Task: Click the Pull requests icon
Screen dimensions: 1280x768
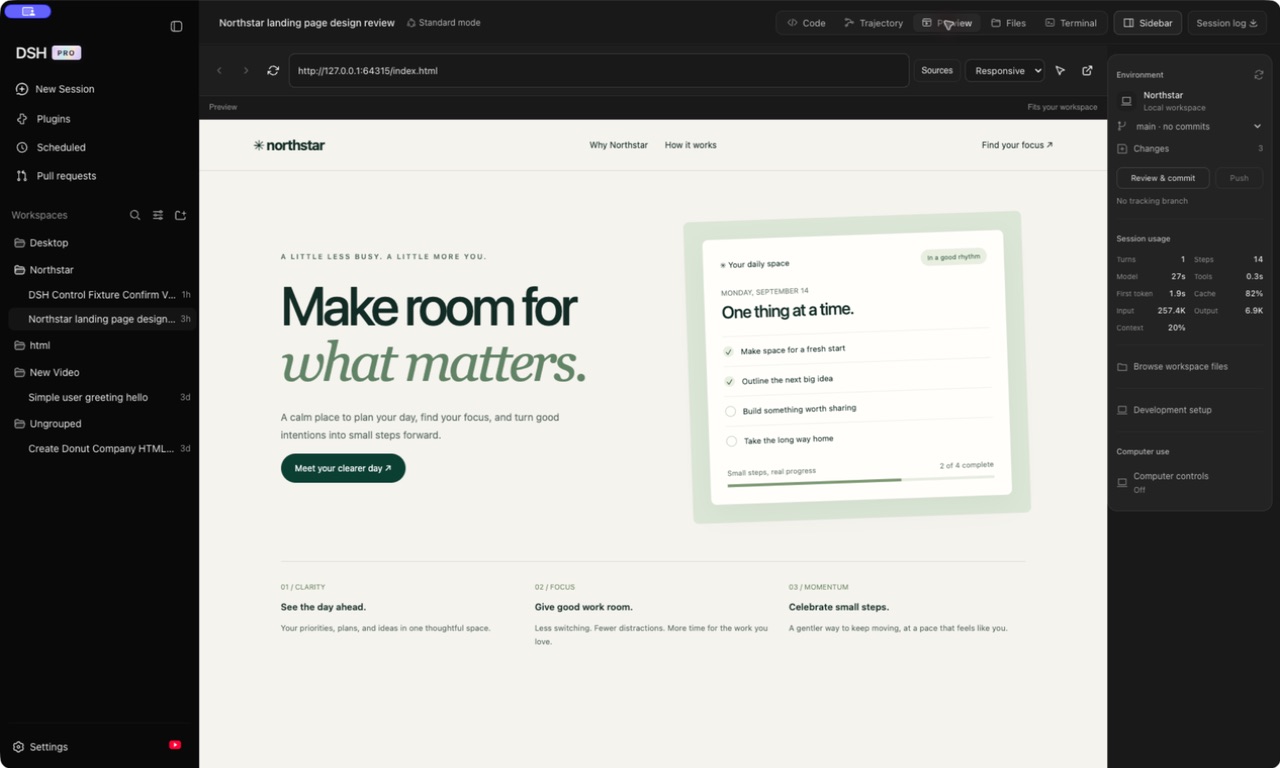Action: [x=22, y=176]
